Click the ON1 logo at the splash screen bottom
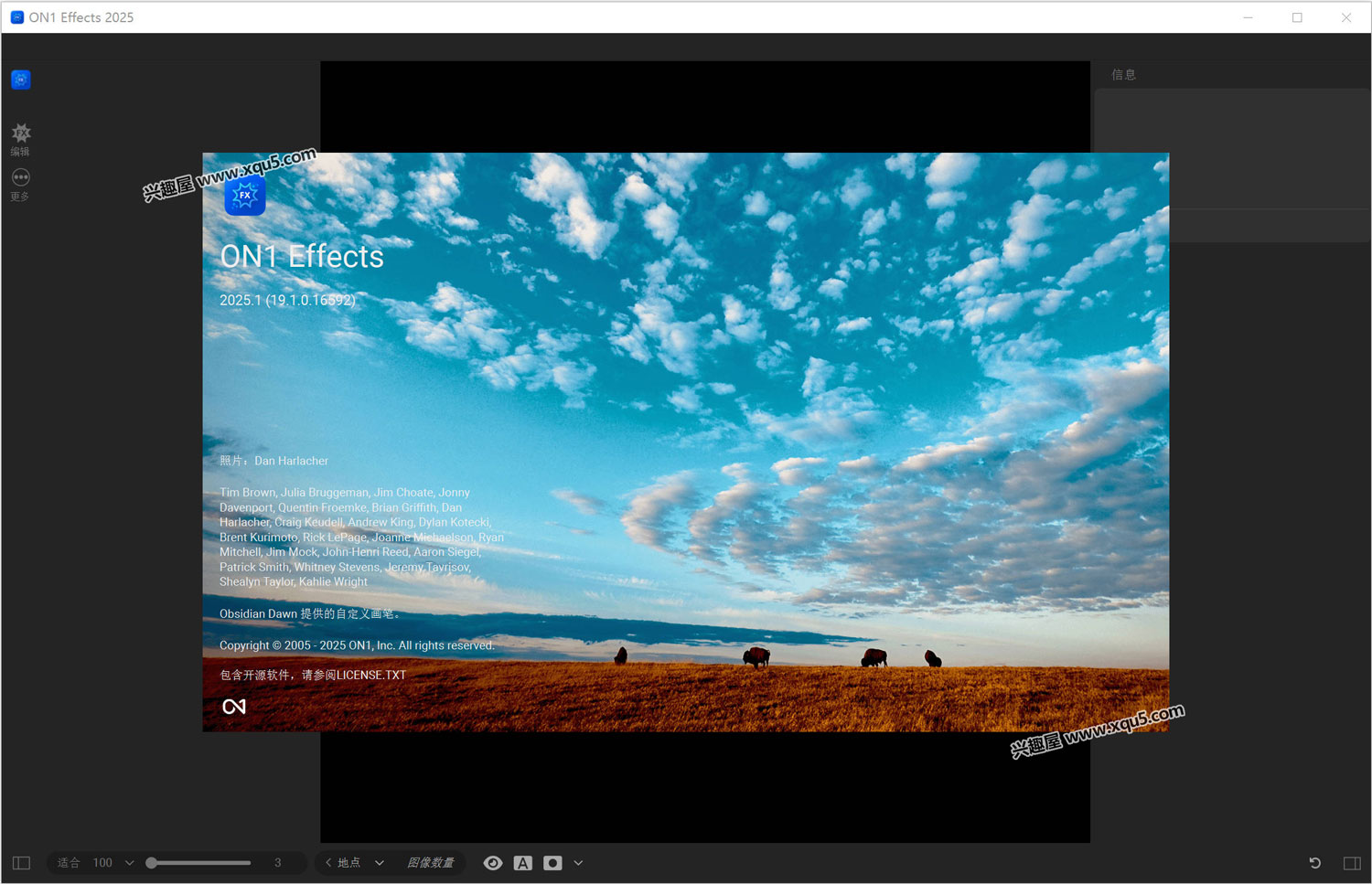Image resolution: width=1372 pixels, height=884 pixels. coord(234,707)
